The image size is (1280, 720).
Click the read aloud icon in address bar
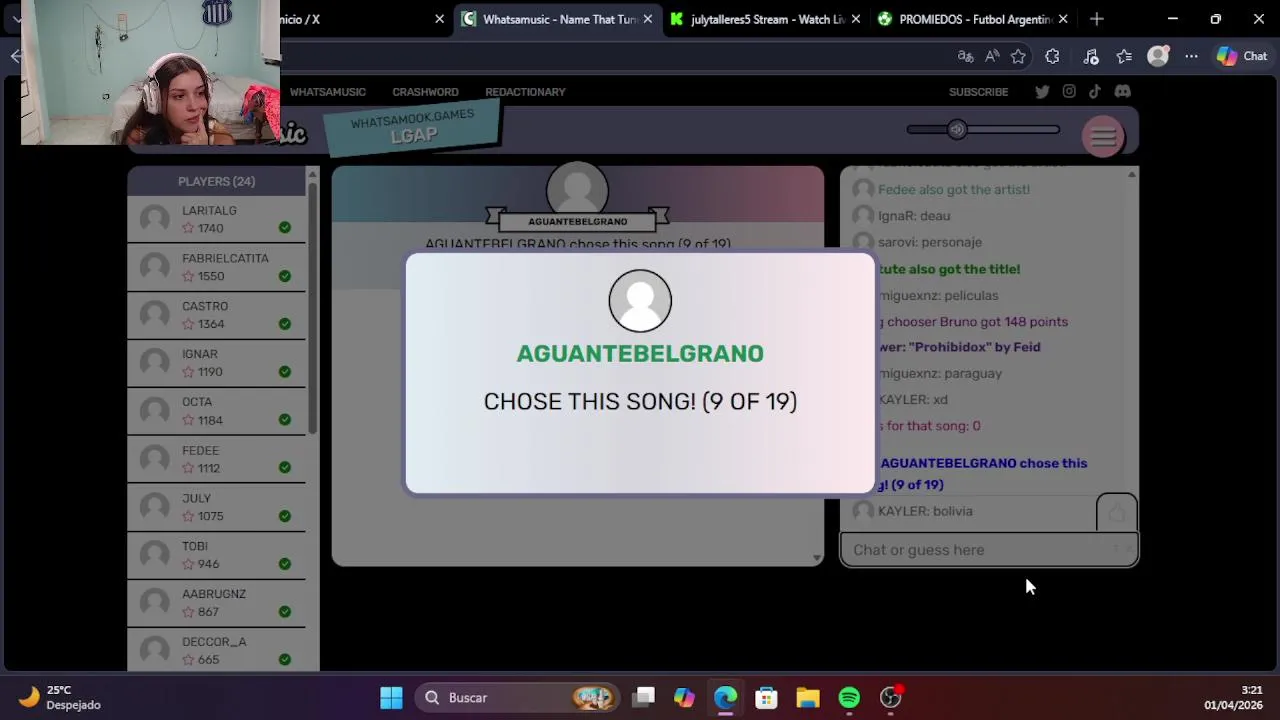[992, 57]
